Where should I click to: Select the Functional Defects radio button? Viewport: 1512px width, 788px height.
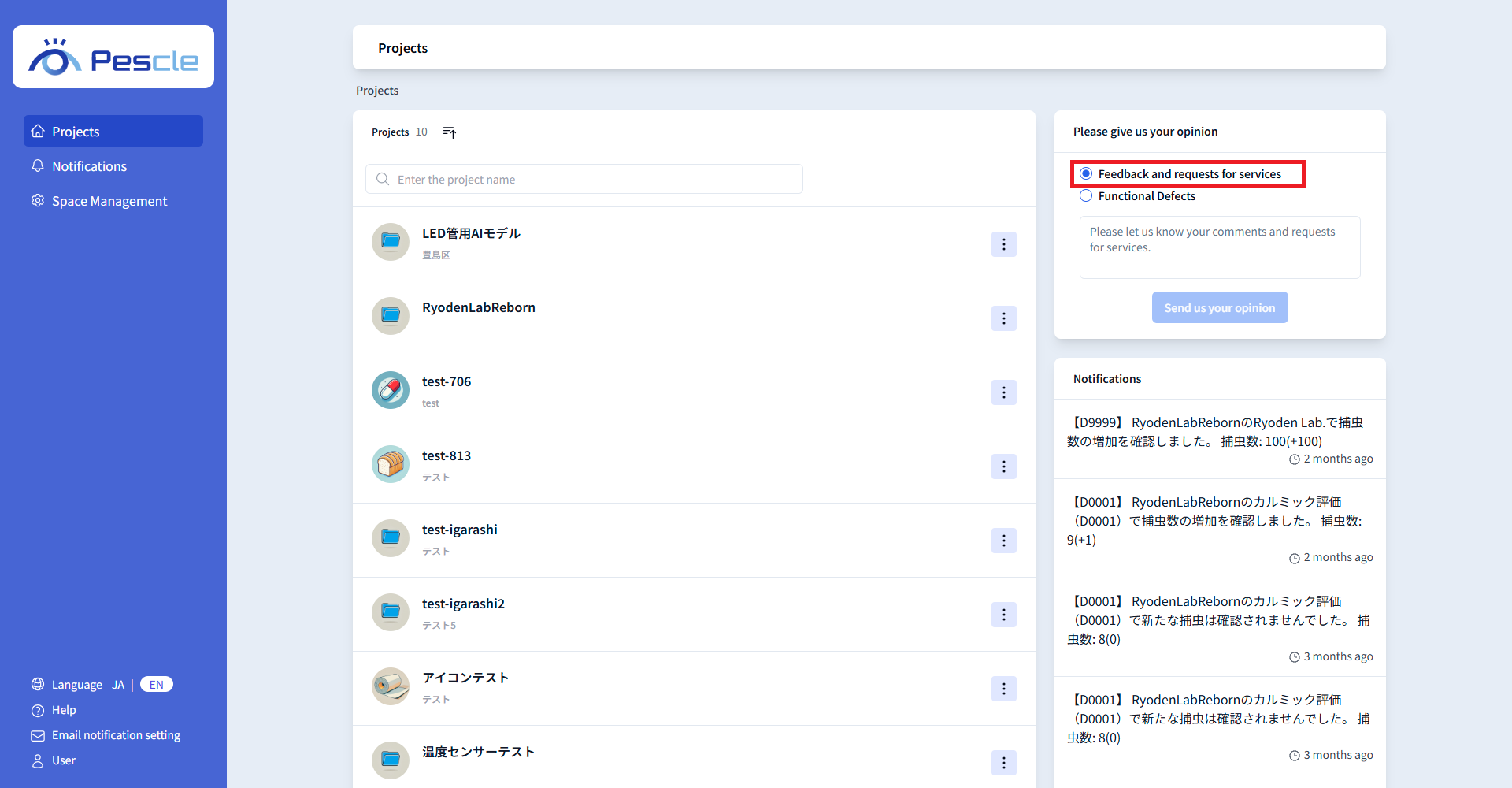click(x=1086, y=196)
